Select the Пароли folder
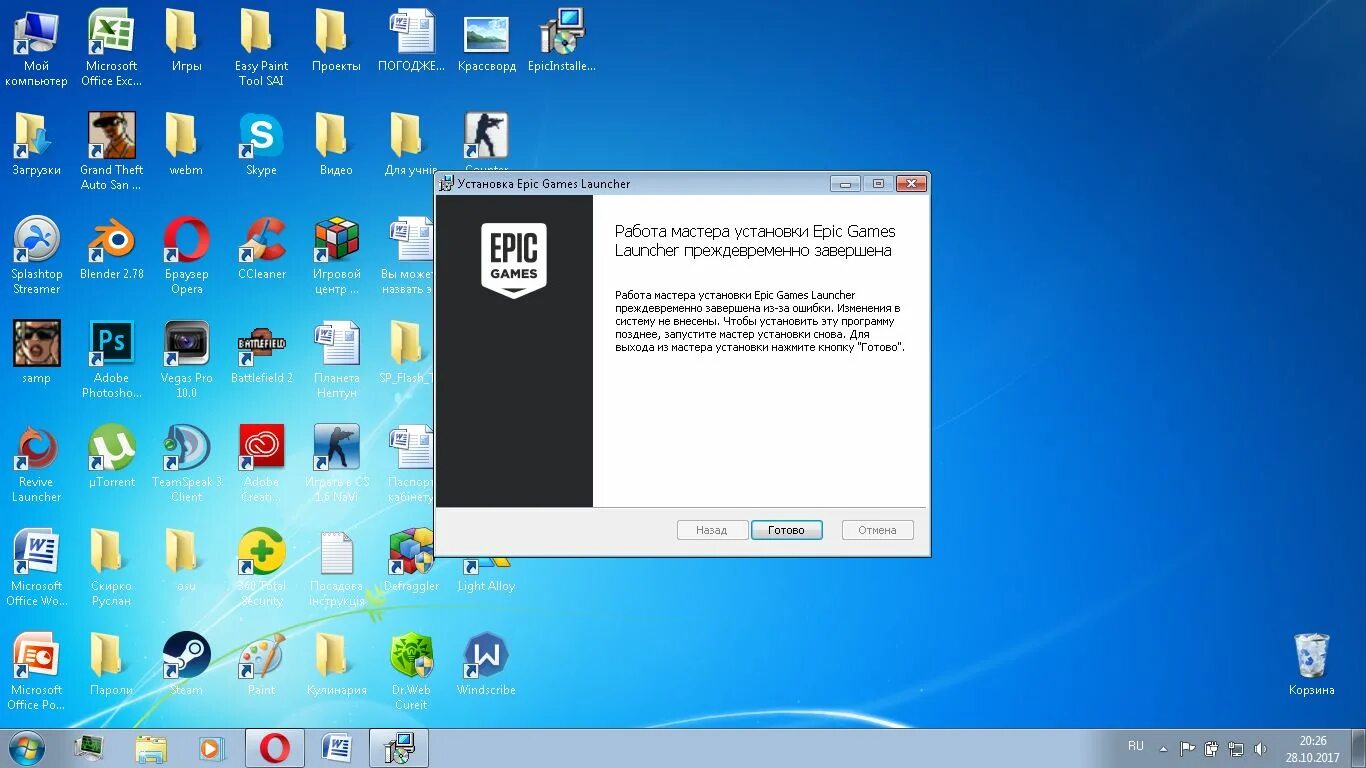1366x768 pixels. point(111,665)
